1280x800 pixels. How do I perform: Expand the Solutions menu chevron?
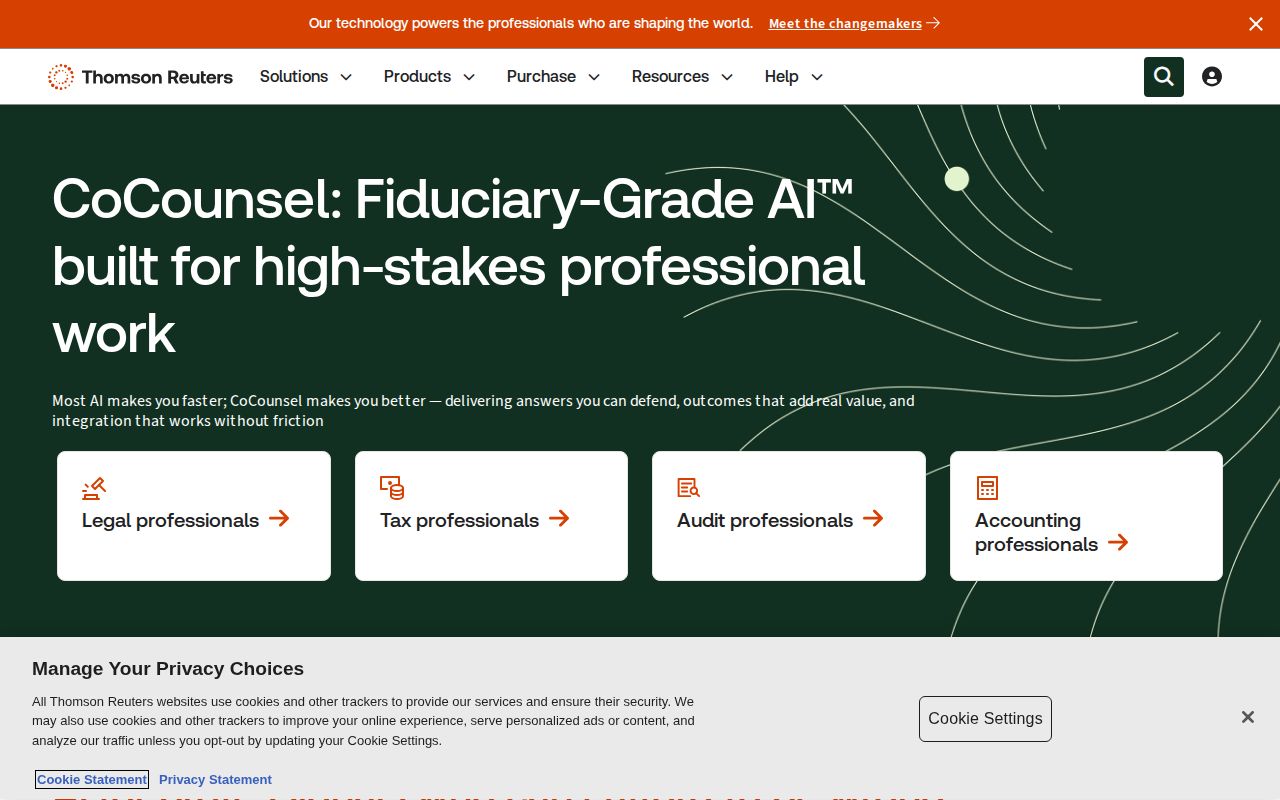point(346,77)
